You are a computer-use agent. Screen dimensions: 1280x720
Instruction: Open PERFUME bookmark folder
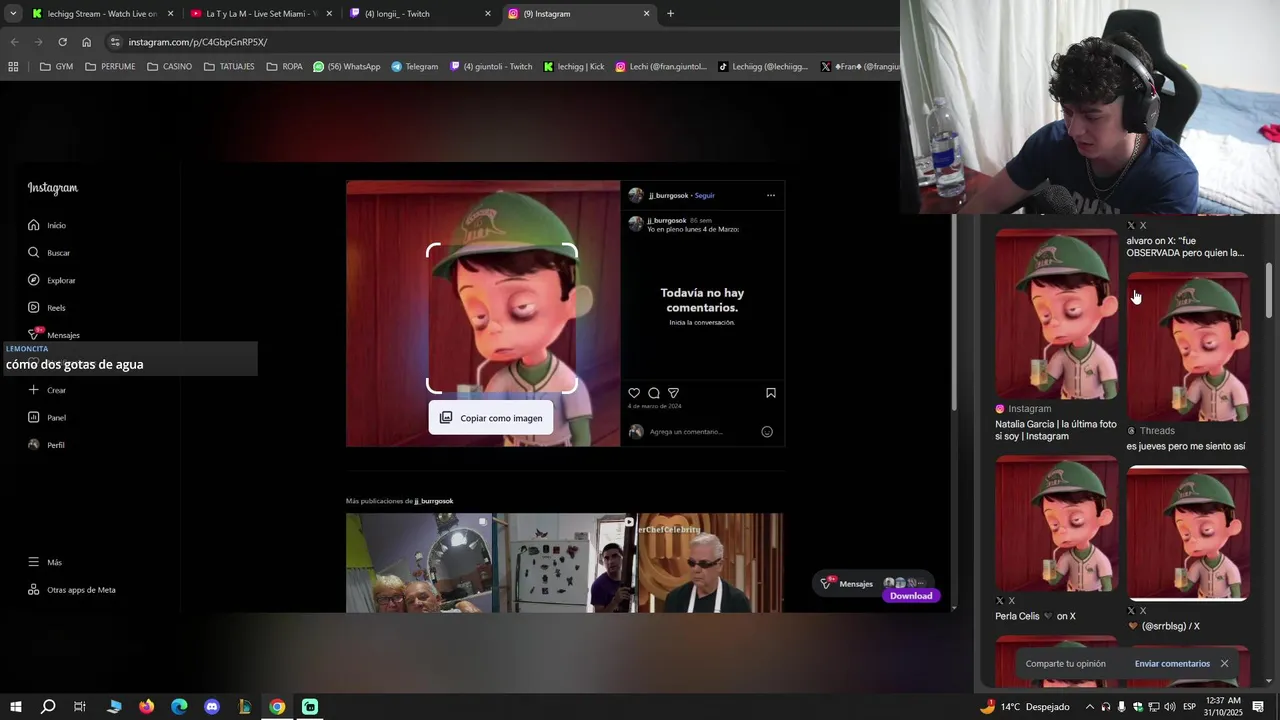[110, 67]
